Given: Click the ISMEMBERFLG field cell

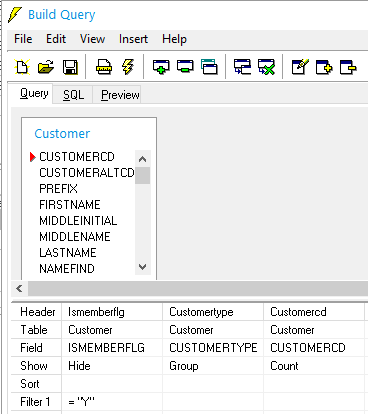Looking at the screenshot, I should [112, 348].
